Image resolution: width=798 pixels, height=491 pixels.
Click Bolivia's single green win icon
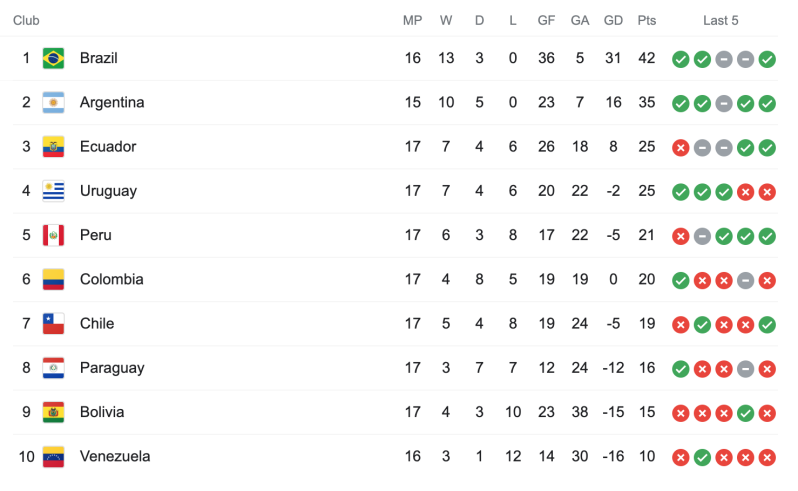(746, 412)
